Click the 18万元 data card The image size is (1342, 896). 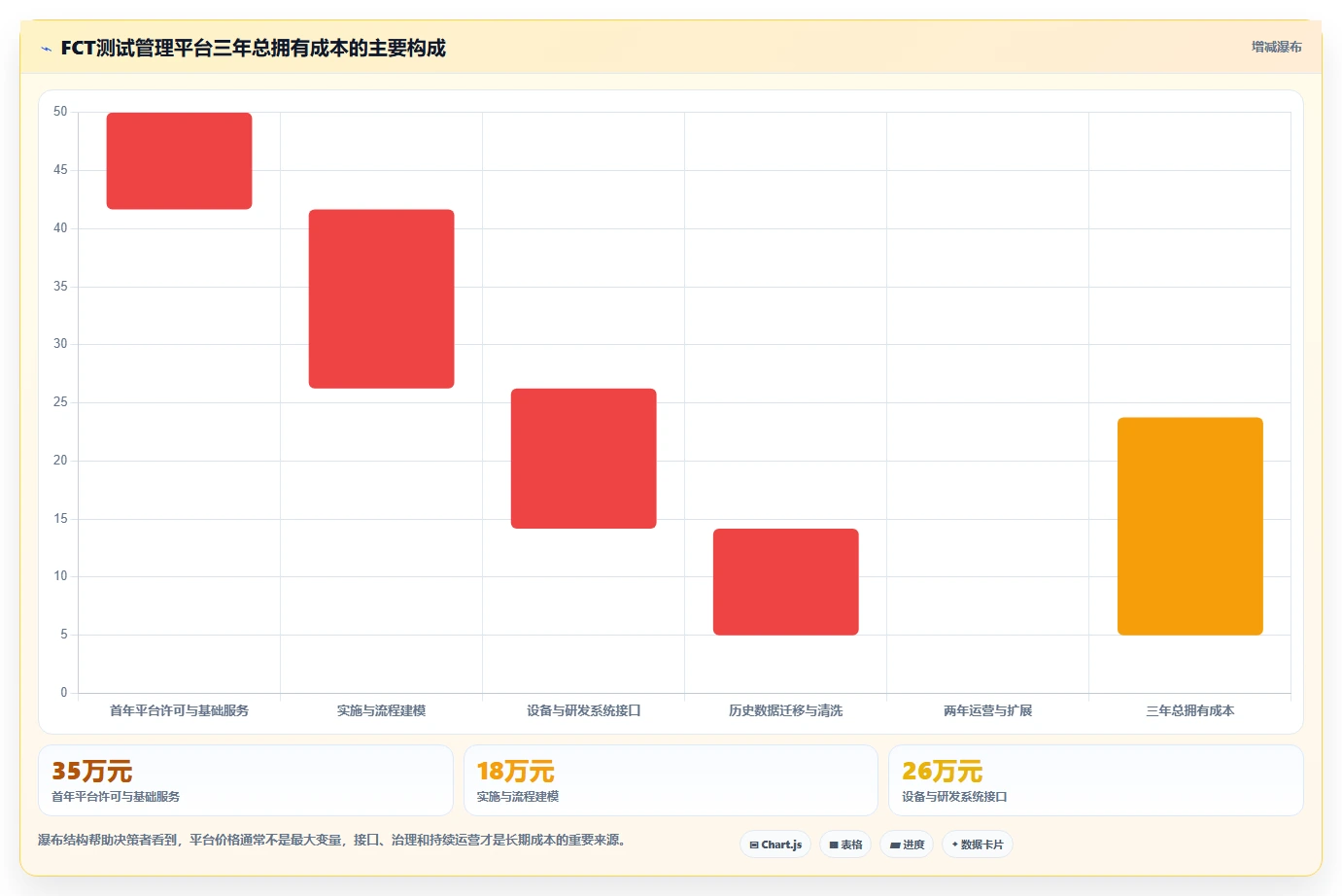[x=671, y=780]
